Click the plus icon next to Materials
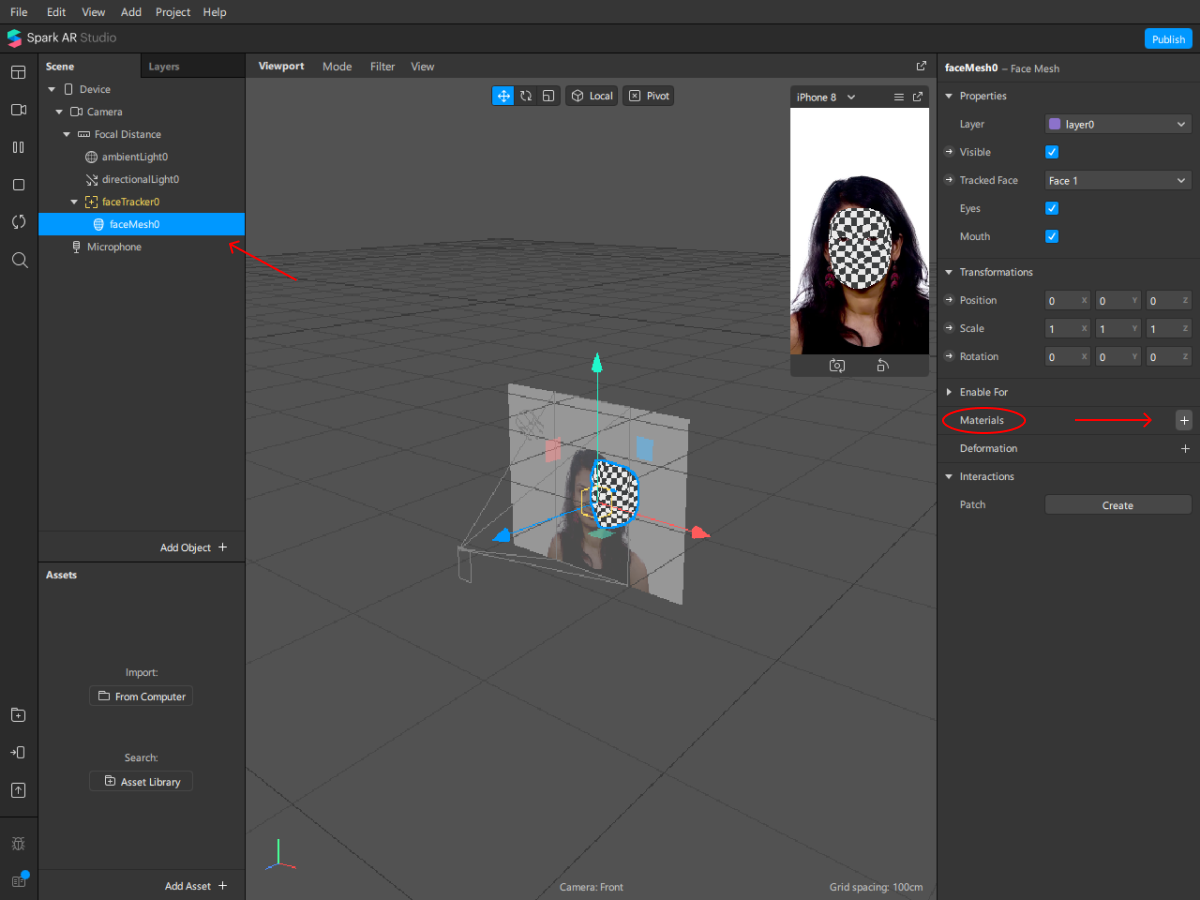The image size is (1200, 900). tap(1185, 421)
